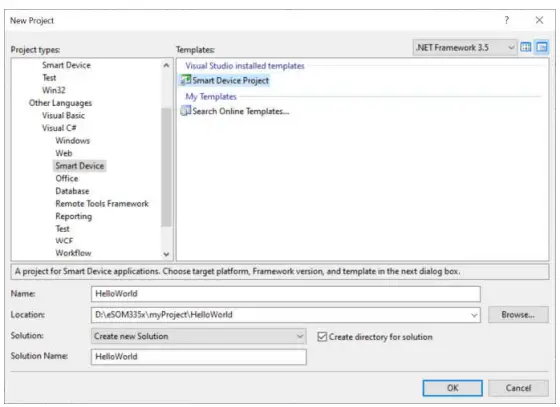Click the Search Online Templates icon
The width and height of the screenshot is (560, 407).
(186, 111)
